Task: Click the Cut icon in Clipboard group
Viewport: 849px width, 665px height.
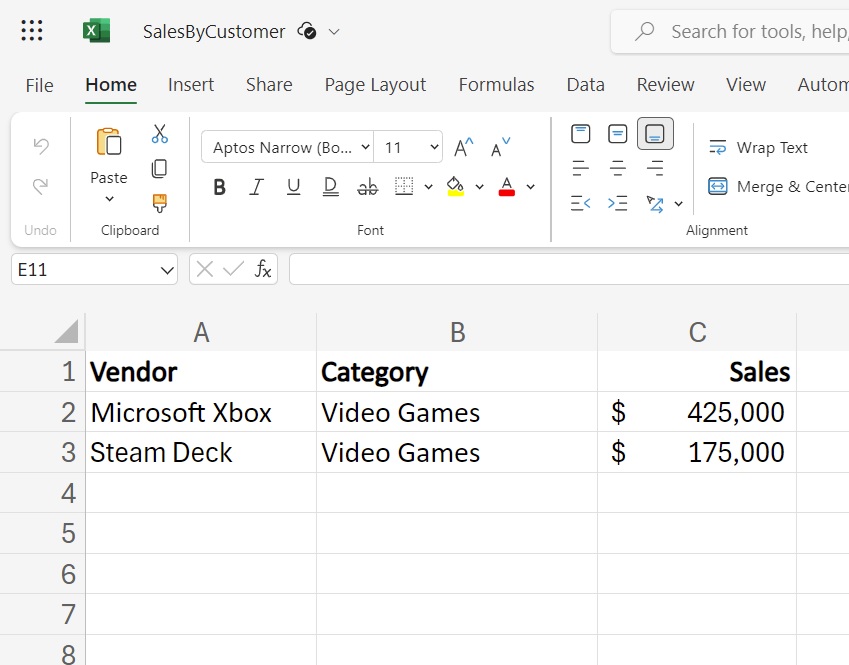Action: tap(159, 132)
